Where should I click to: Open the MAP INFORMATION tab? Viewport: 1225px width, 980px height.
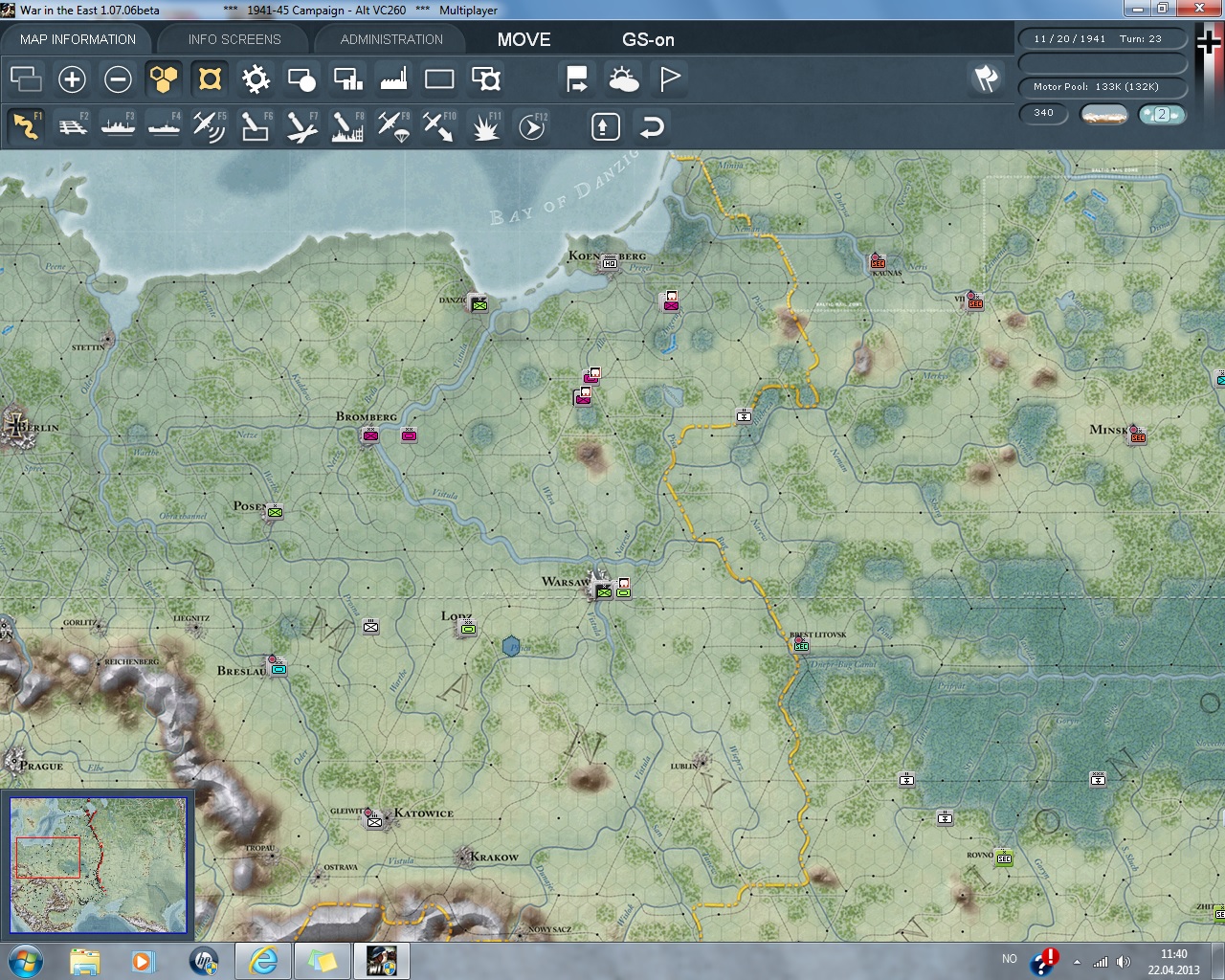[x=78, y=39]
